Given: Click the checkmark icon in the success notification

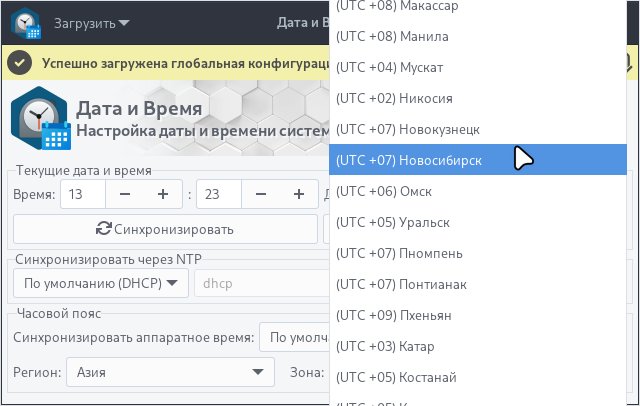Looking at the screenshot, I should click(20, 63).
